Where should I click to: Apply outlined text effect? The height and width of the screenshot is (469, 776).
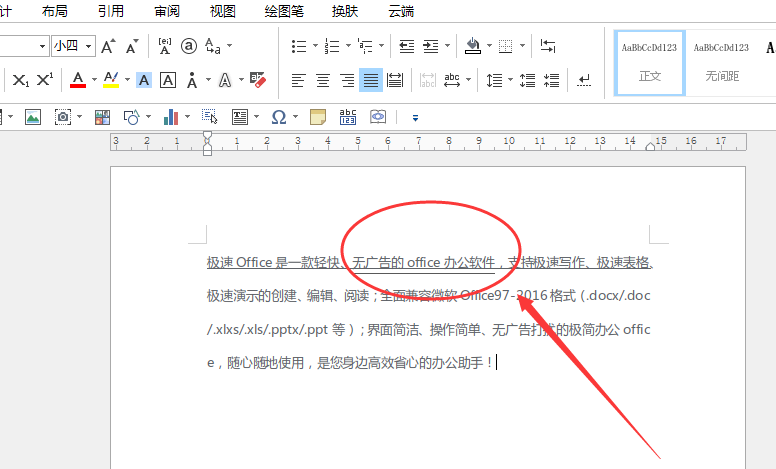225,80
